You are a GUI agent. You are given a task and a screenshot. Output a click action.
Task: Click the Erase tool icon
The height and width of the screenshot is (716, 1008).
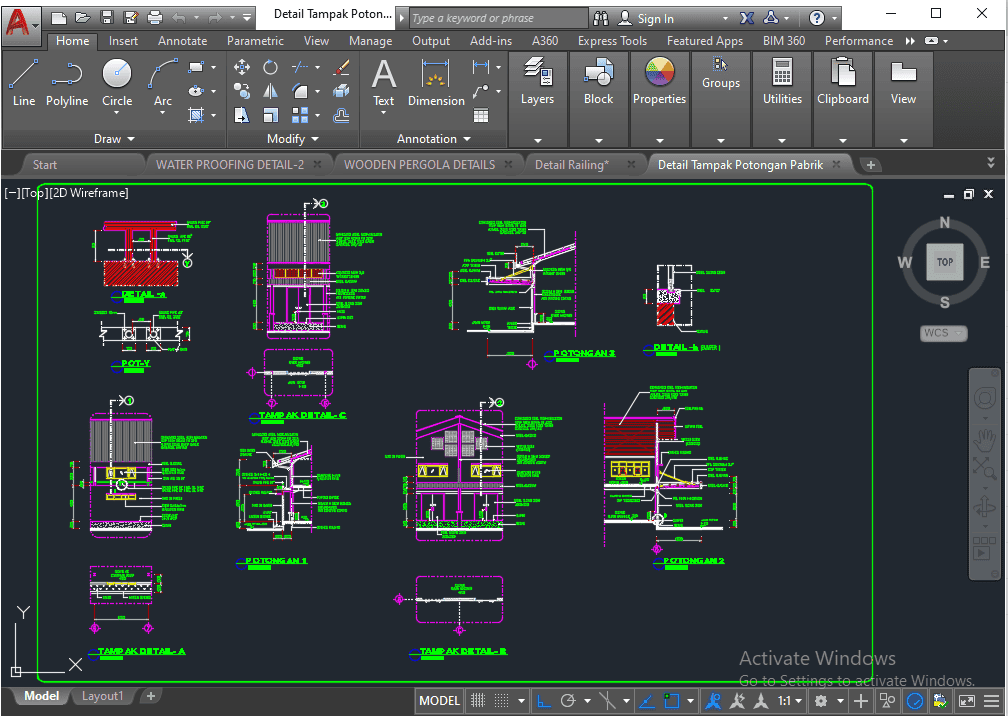[x=341, y=67]
